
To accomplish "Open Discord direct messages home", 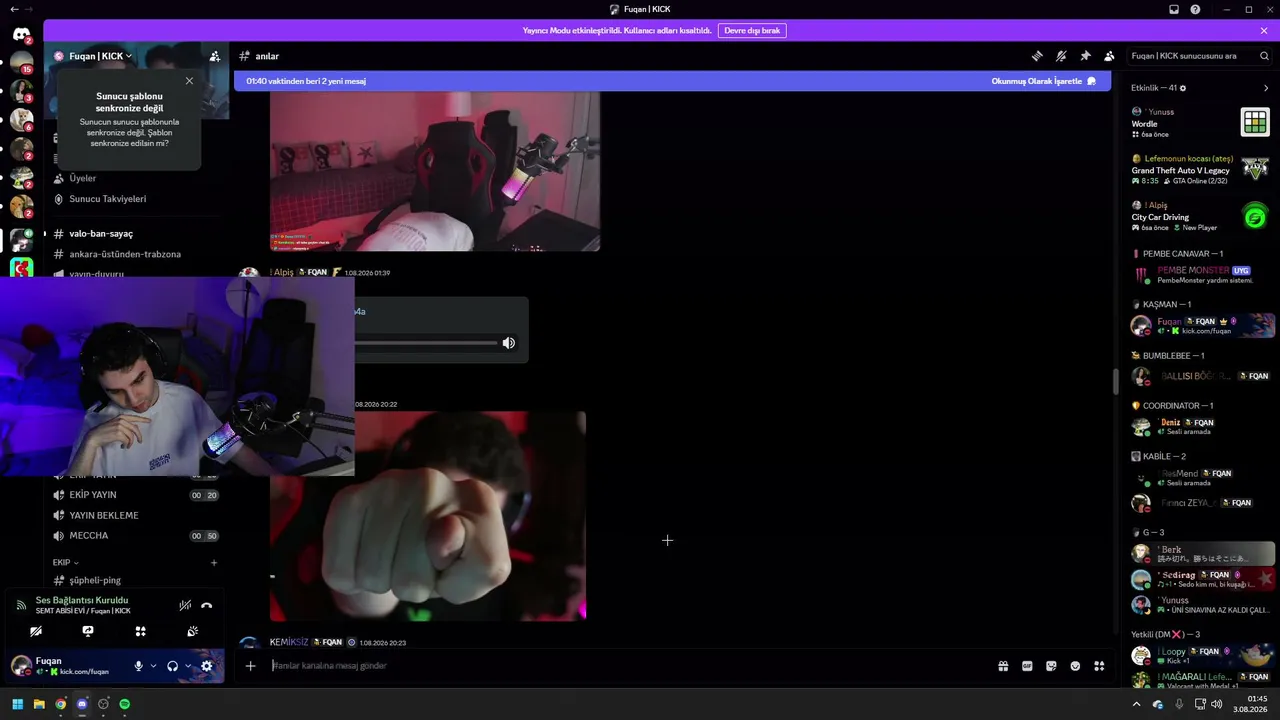I will (x=21, y=36).
